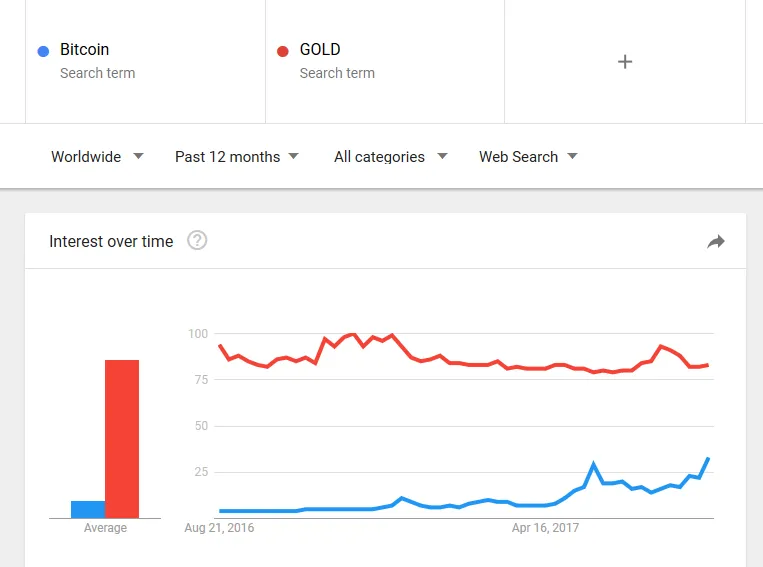Screen dimensions: 763x567
Task: Edit the GOLD search term
Action: (320, 50)
